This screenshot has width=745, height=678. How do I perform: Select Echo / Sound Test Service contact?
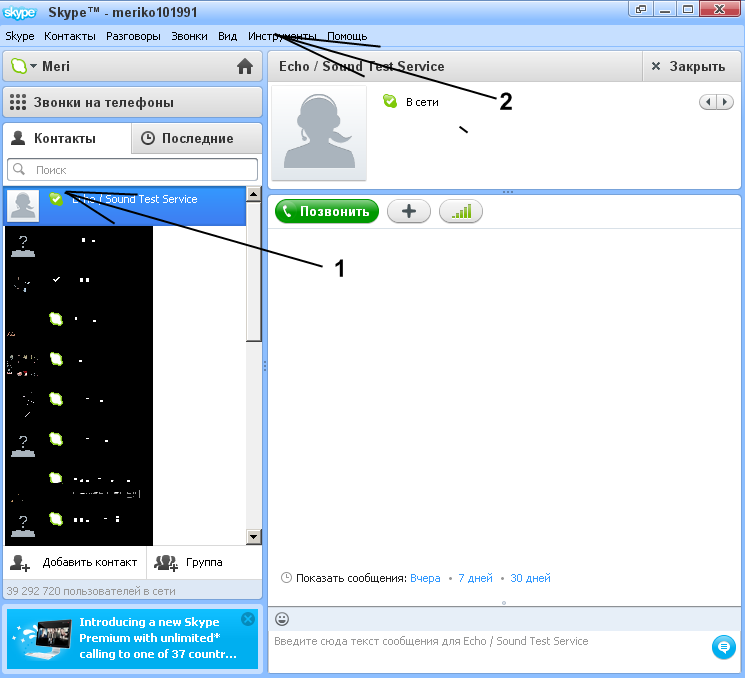(x=125, y=206)
